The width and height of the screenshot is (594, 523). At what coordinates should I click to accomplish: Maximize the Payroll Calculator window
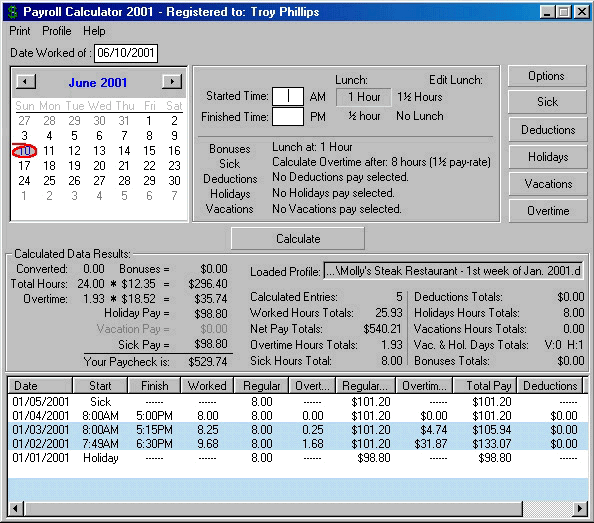coord(563,12)
